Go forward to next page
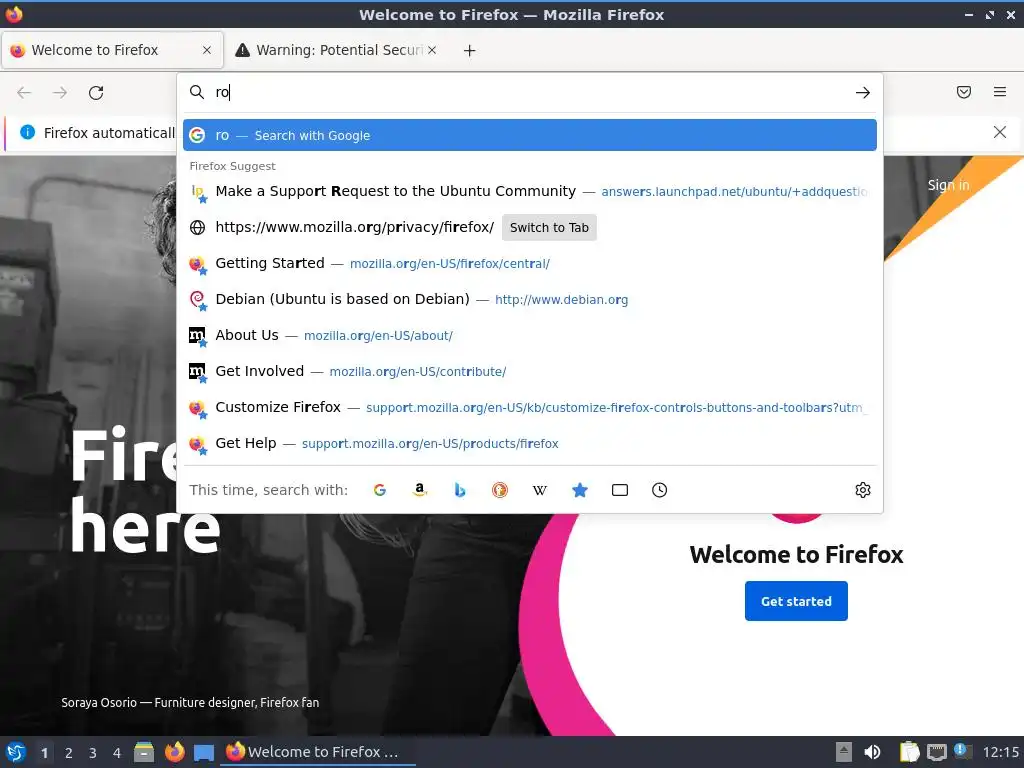 [x=60, y=93]
